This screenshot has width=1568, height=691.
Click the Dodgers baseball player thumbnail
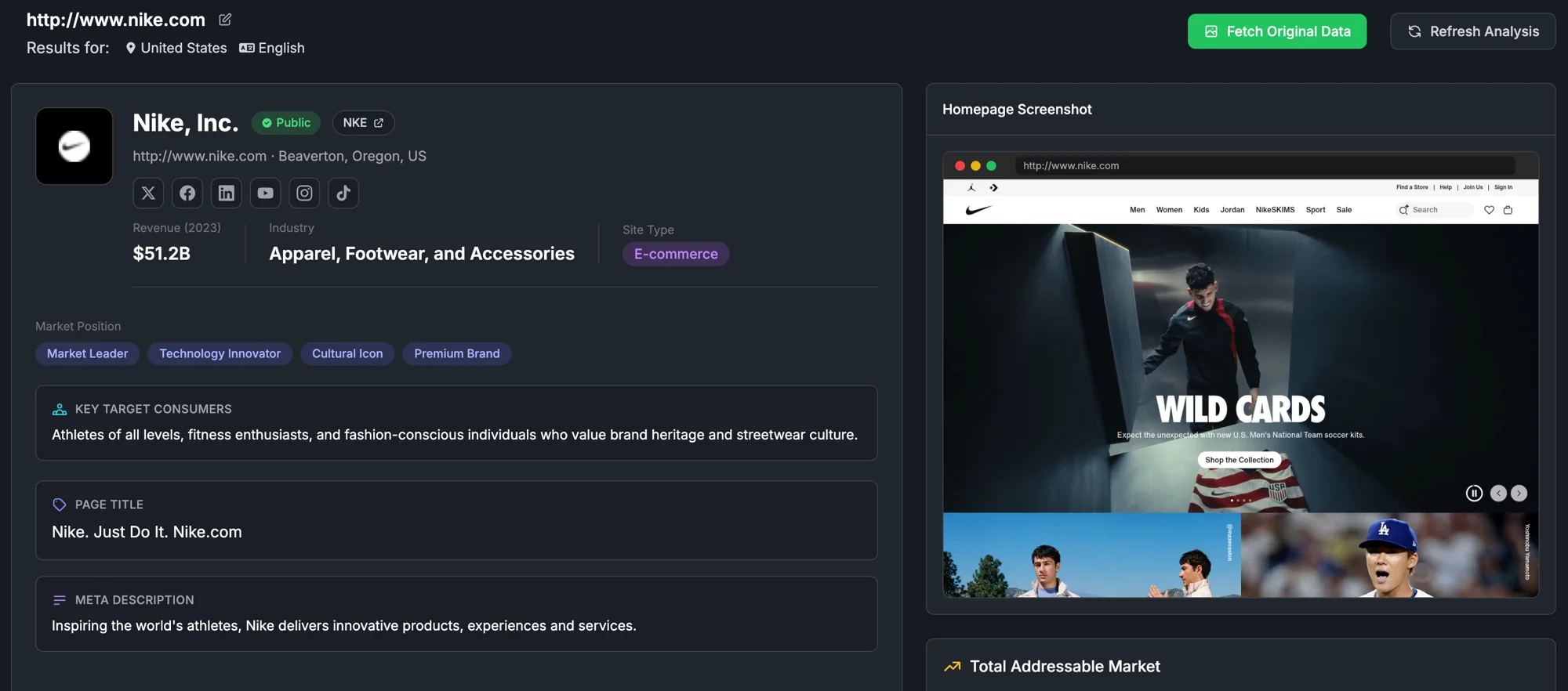pos(1389,555)
